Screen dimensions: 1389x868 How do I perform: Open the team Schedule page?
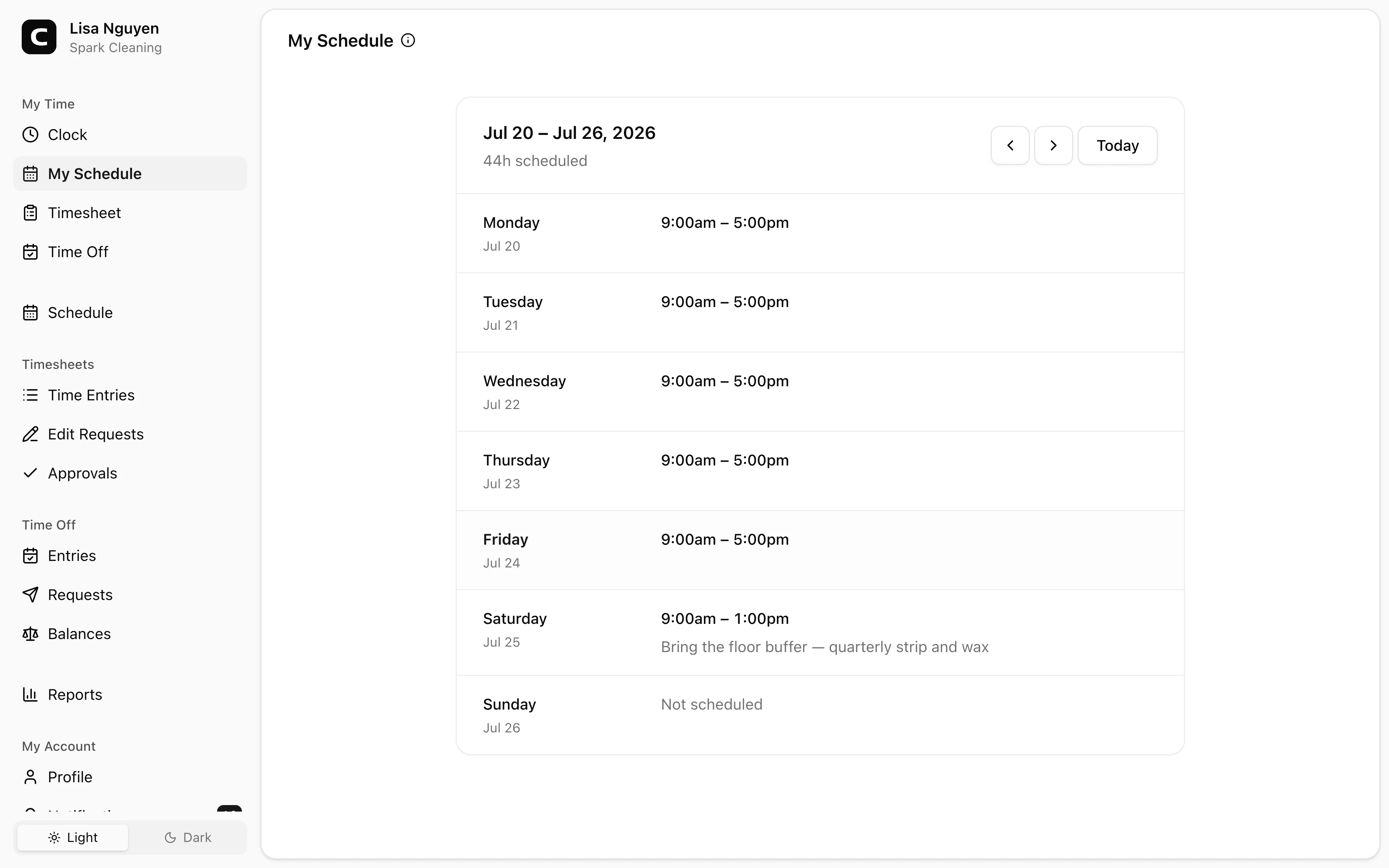coord(130,313)
